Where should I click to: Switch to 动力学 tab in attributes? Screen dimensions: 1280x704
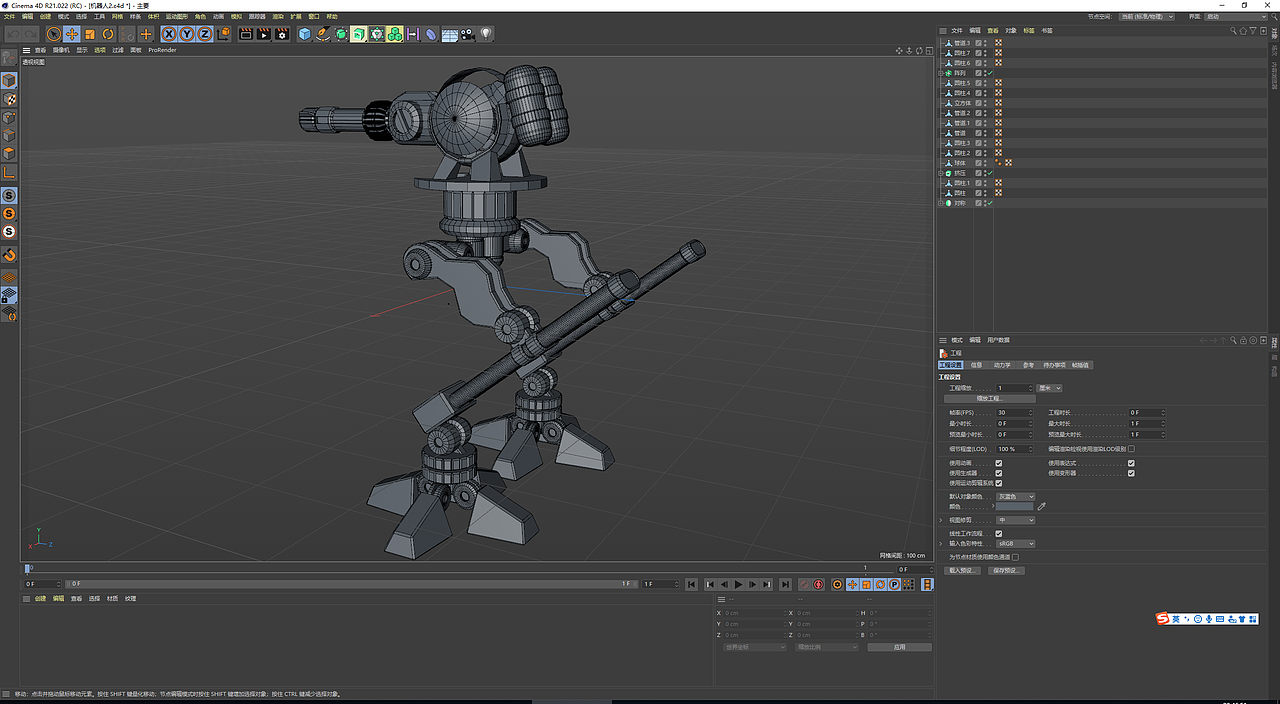click(1002, 365)
